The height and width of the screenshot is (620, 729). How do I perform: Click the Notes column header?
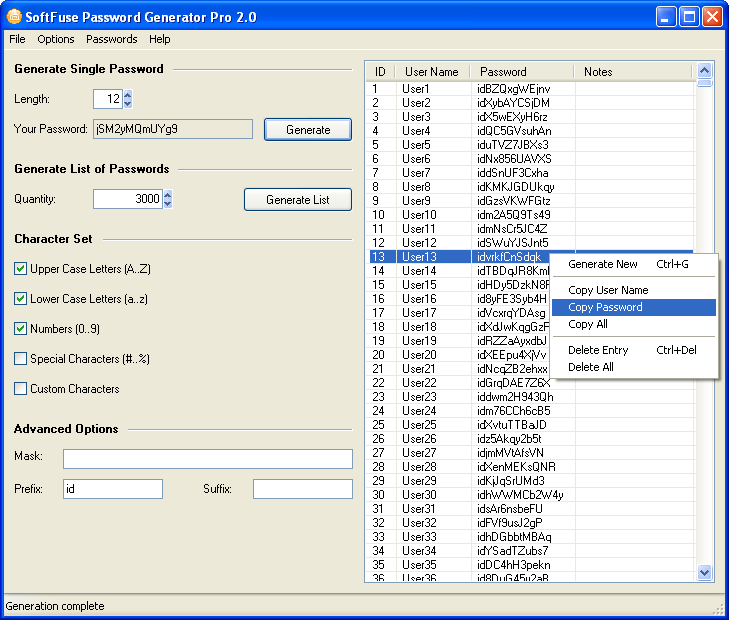(633, 72)
